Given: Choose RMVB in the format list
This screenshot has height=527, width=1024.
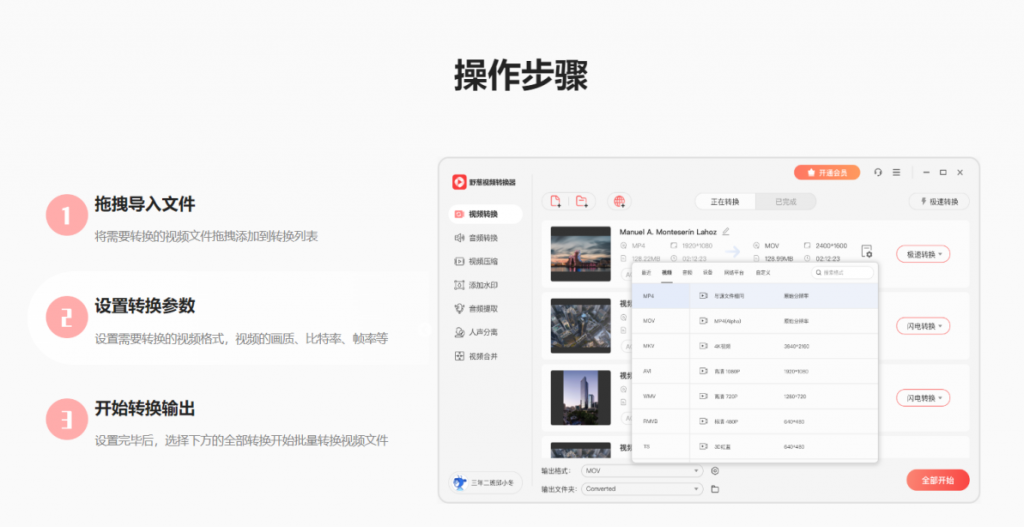Looking at the screenshot, I should pos(661,421).
